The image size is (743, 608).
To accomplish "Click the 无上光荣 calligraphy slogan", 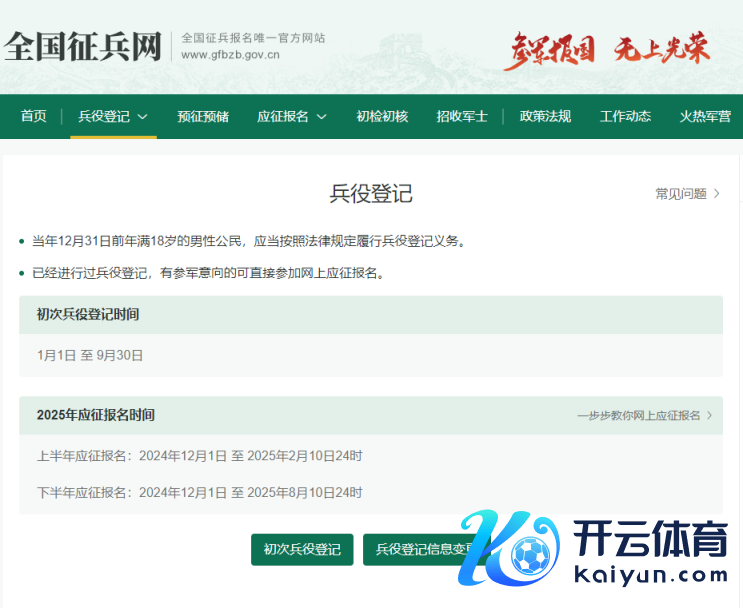I will point(661,48).
